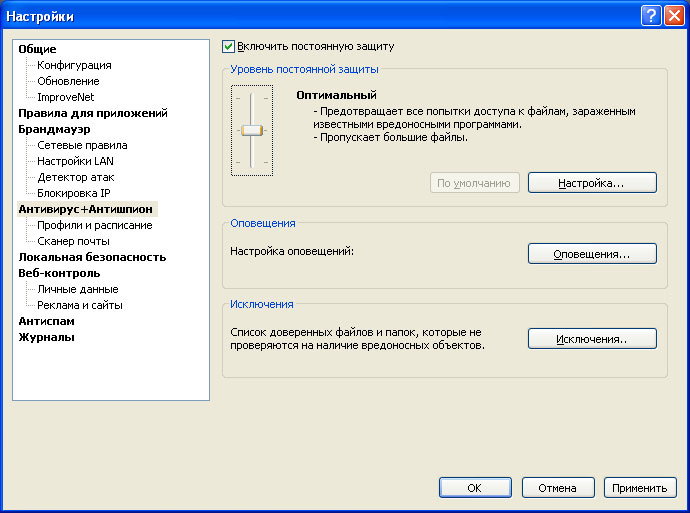Click the help question mark button

tap(651, 16)
